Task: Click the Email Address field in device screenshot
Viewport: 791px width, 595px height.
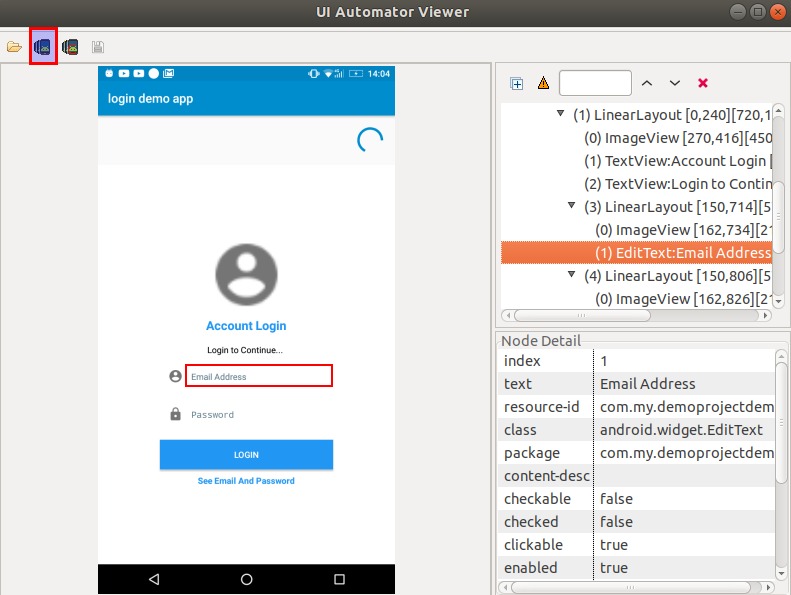Action: click(x=259, y=376)
